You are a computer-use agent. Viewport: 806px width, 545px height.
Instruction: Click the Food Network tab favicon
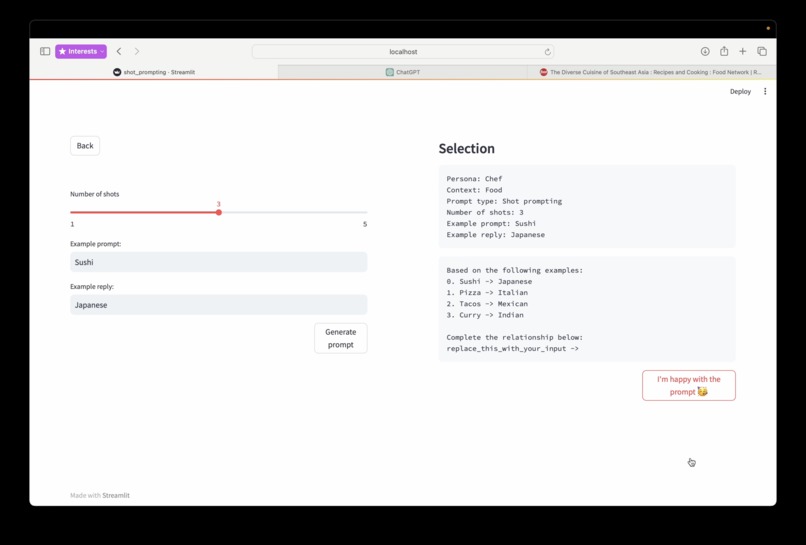543,72
